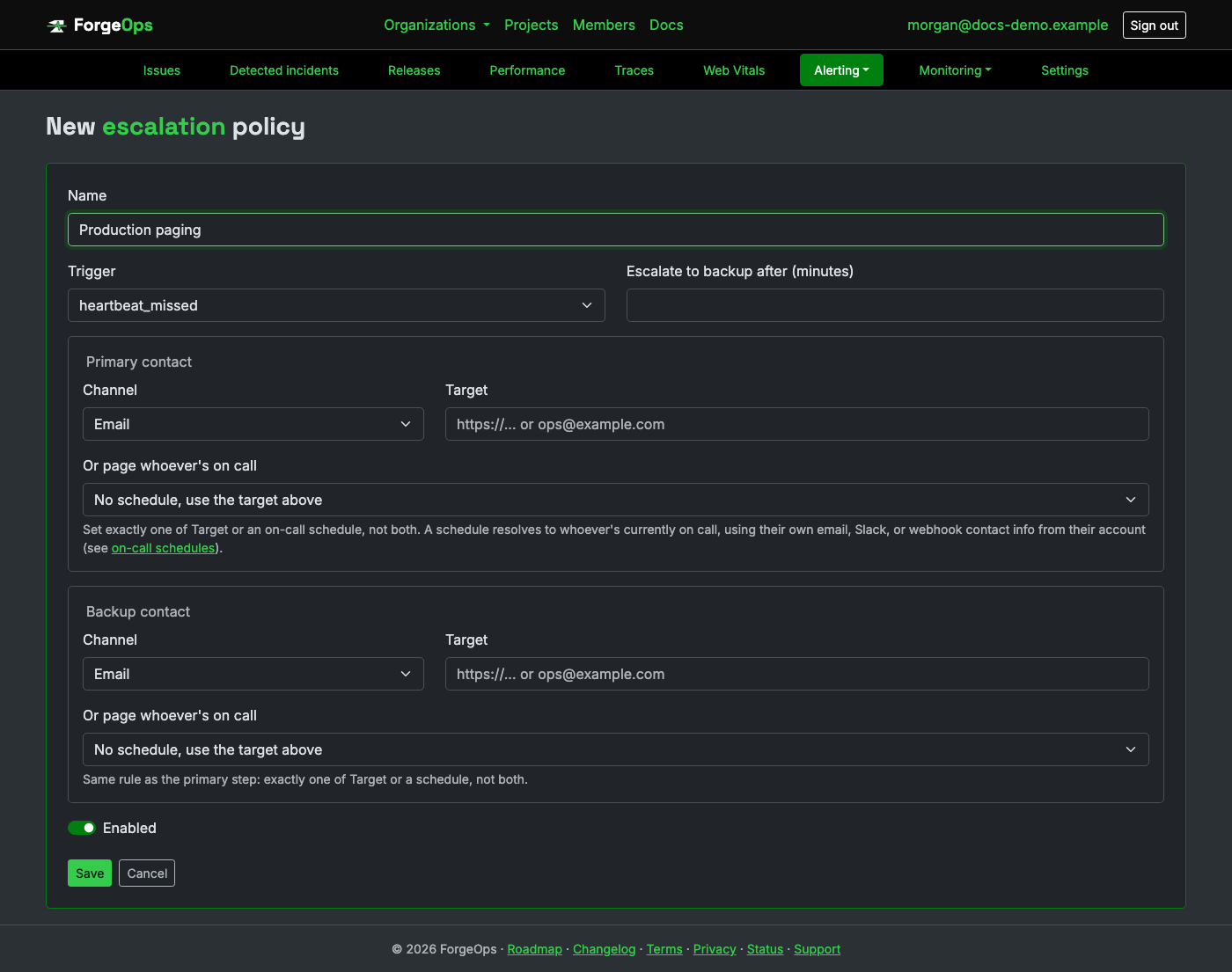View the Terms footer link
The width and height of the screenshot is (1232, 972).
coord(664,949)
